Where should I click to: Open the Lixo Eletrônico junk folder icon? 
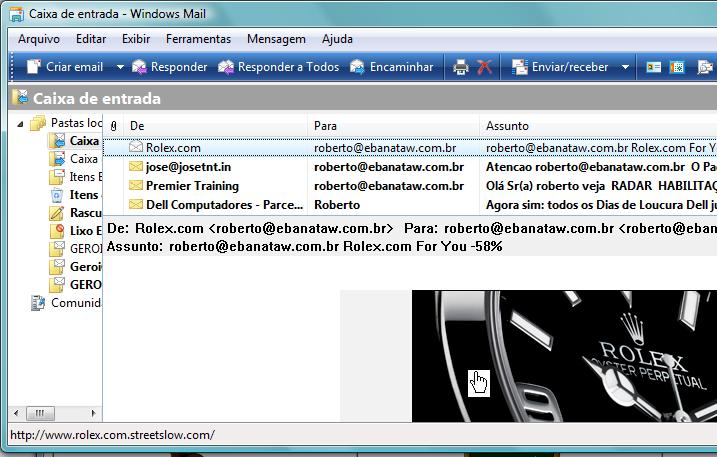58,231
